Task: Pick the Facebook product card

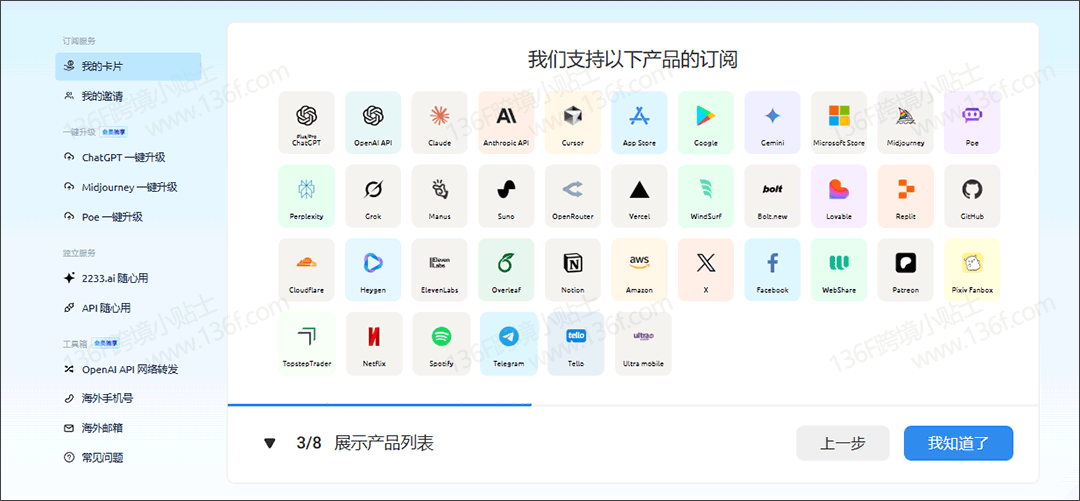Action: click(x=772, y=269)
